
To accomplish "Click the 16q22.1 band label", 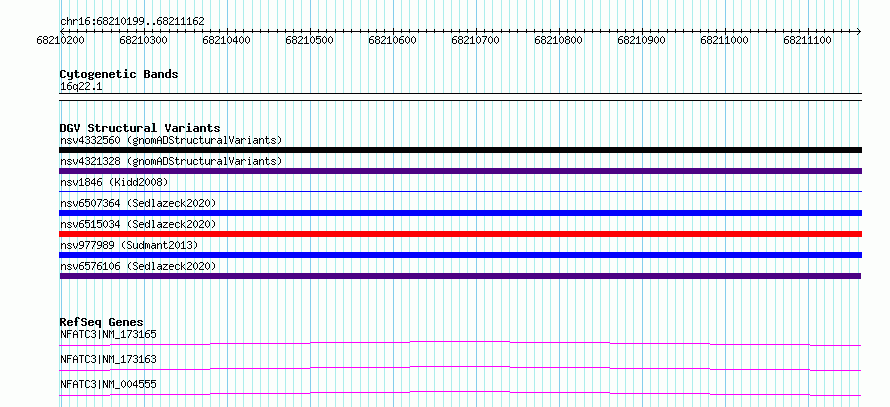I will (81, 87).
